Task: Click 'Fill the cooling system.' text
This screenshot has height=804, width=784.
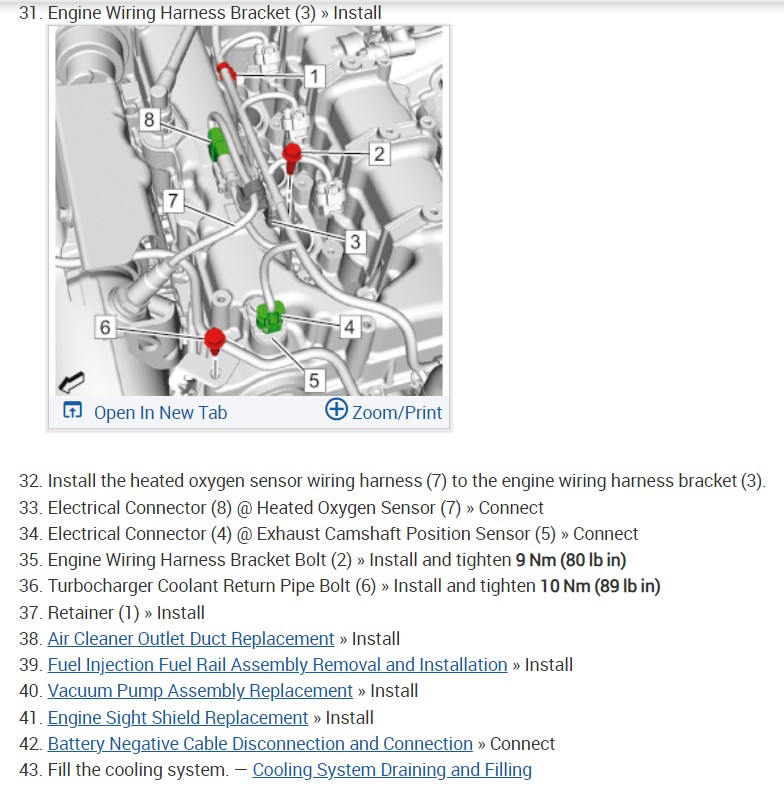Action: tap(138, 770)
